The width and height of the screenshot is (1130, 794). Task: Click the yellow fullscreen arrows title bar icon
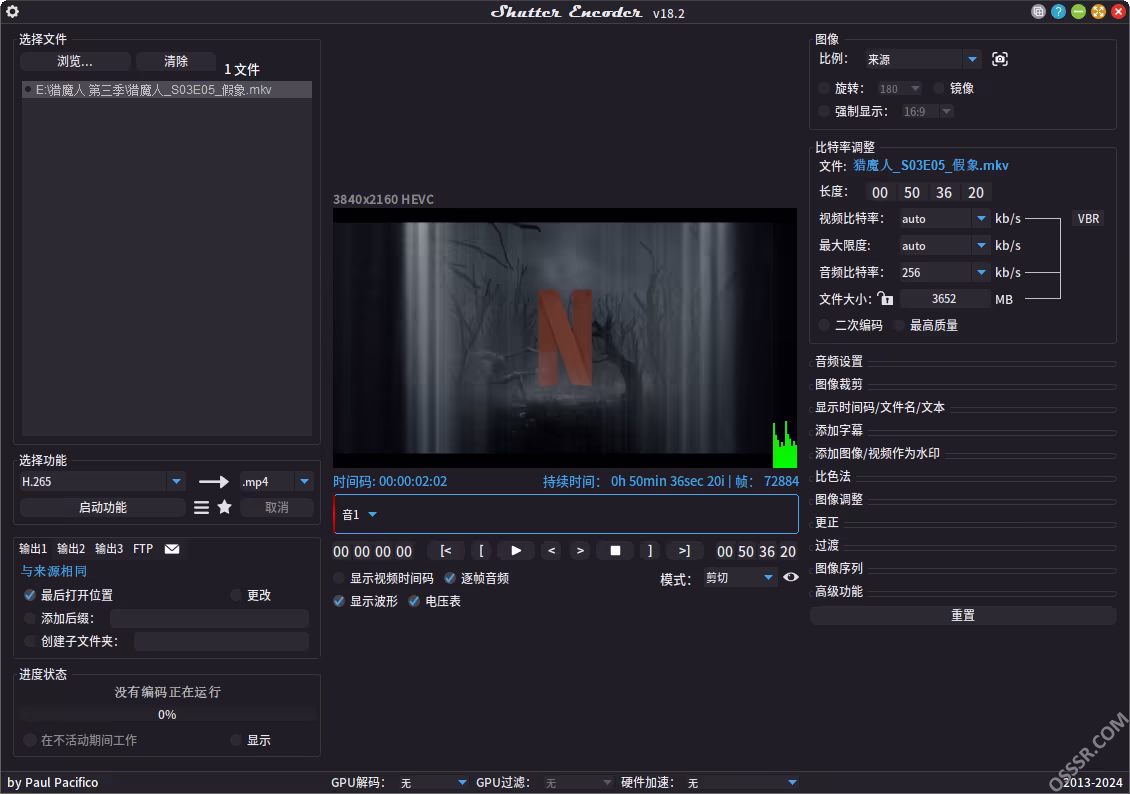[1098, 12]
